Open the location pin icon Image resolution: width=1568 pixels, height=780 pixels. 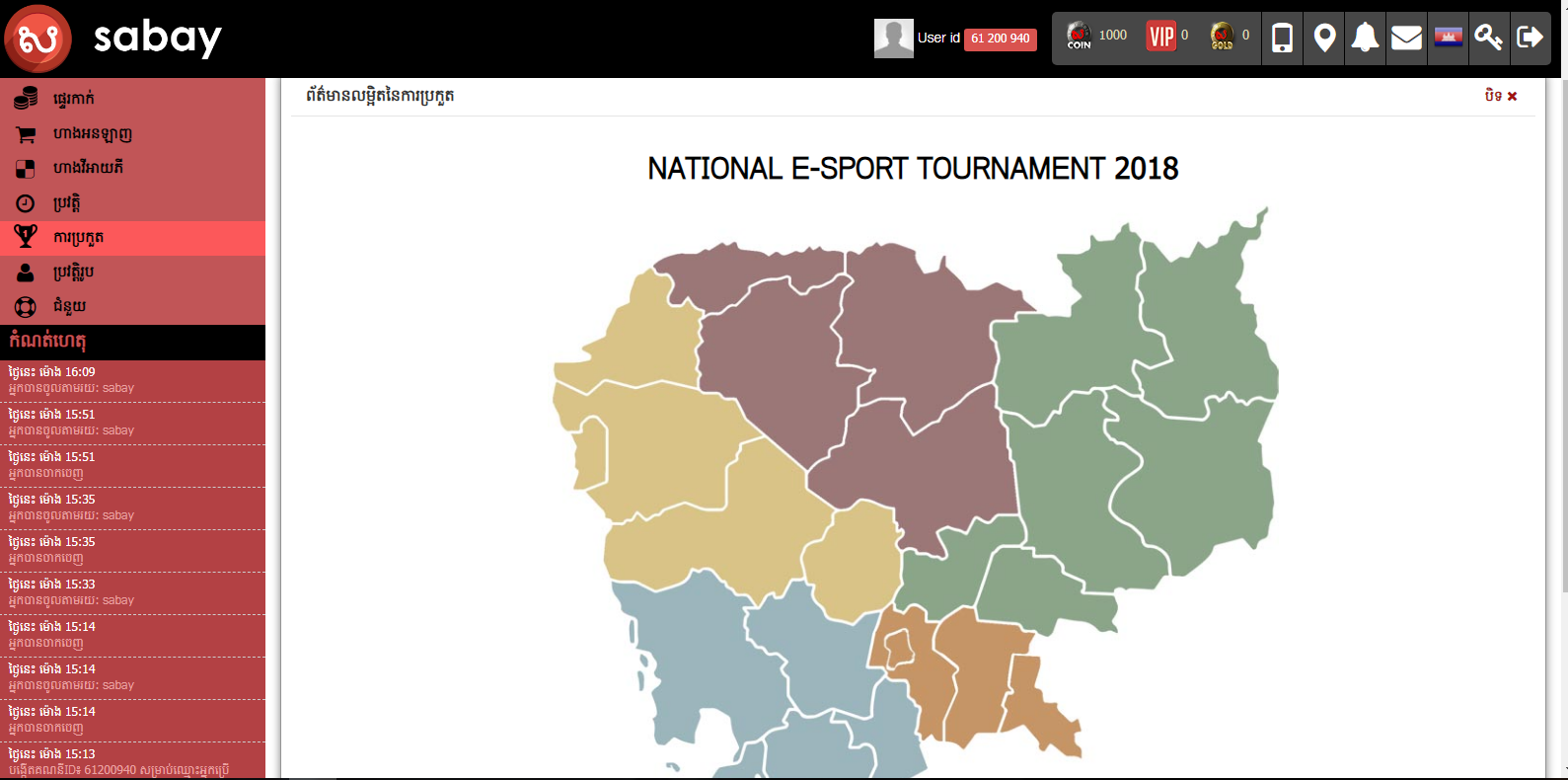(x=1324, y=39)
